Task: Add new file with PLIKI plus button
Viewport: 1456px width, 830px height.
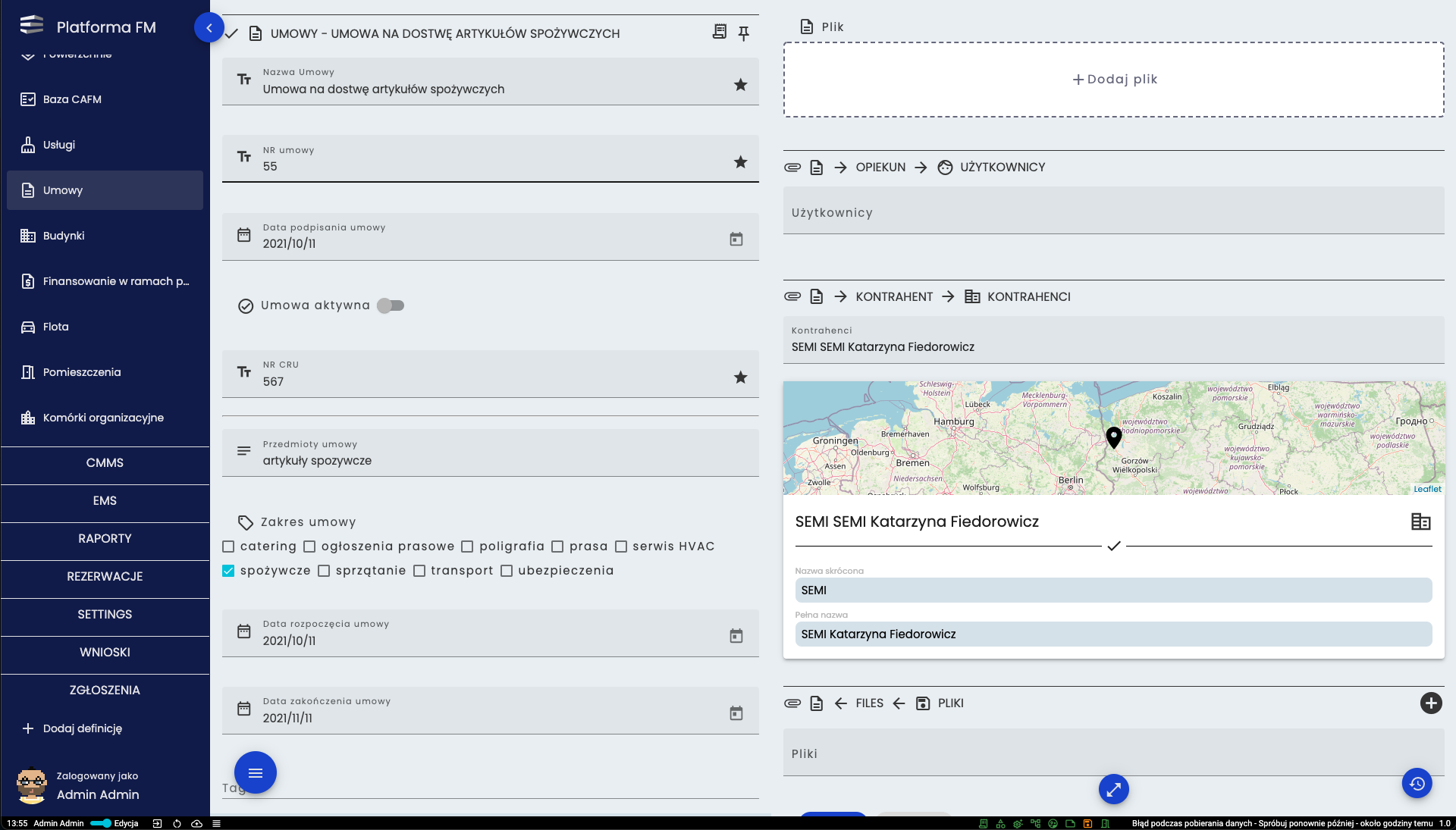Action: click(1430, 703)
